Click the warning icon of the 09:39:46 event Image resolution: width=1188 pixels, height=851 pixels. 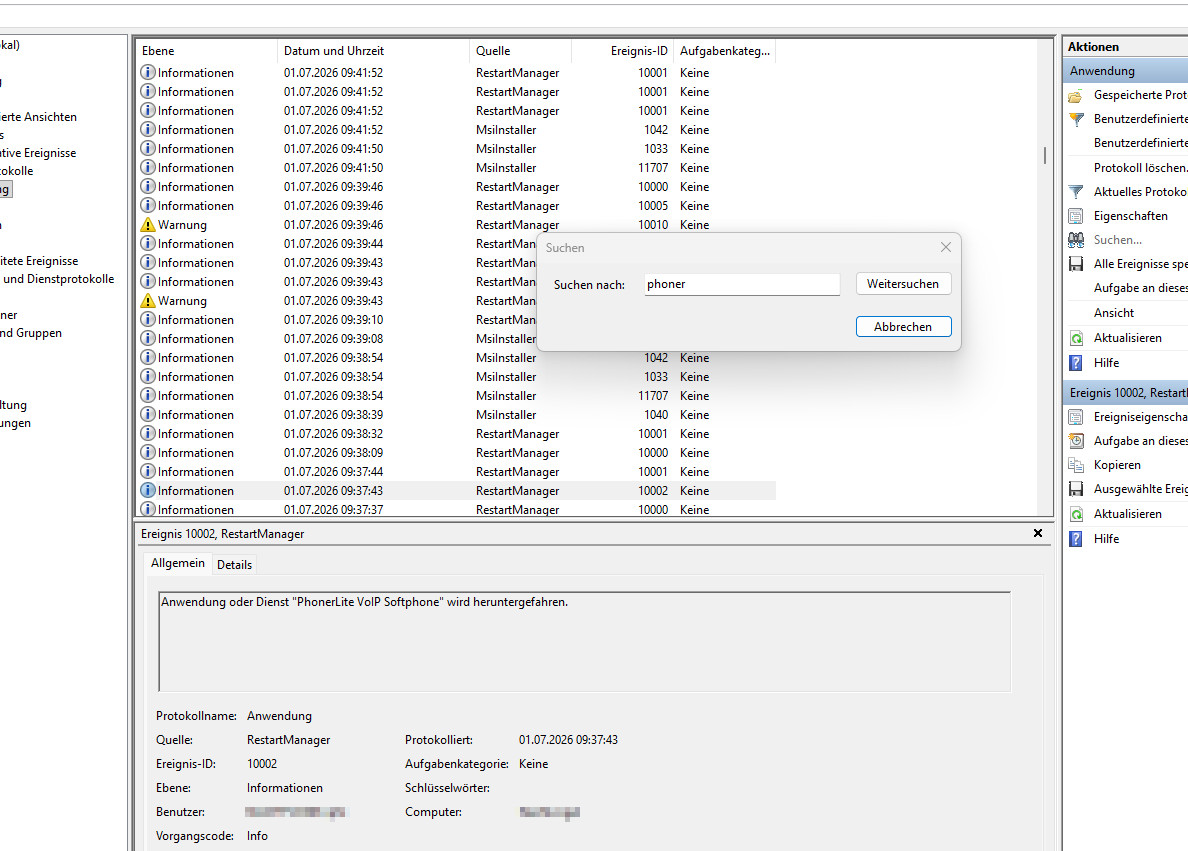coord(148,225)
